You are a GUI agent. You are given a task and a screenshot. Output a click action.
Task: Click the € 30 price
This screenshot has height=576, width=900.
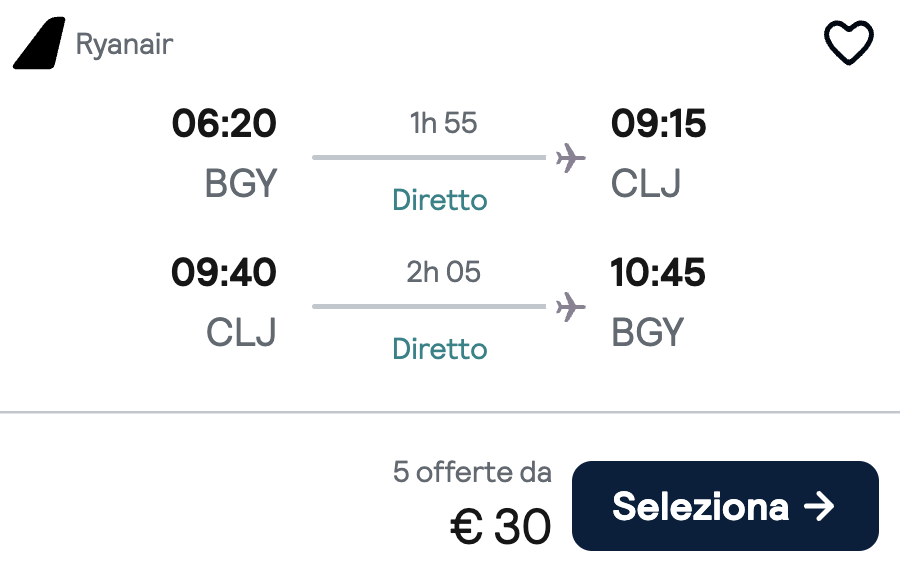point(501,526)
